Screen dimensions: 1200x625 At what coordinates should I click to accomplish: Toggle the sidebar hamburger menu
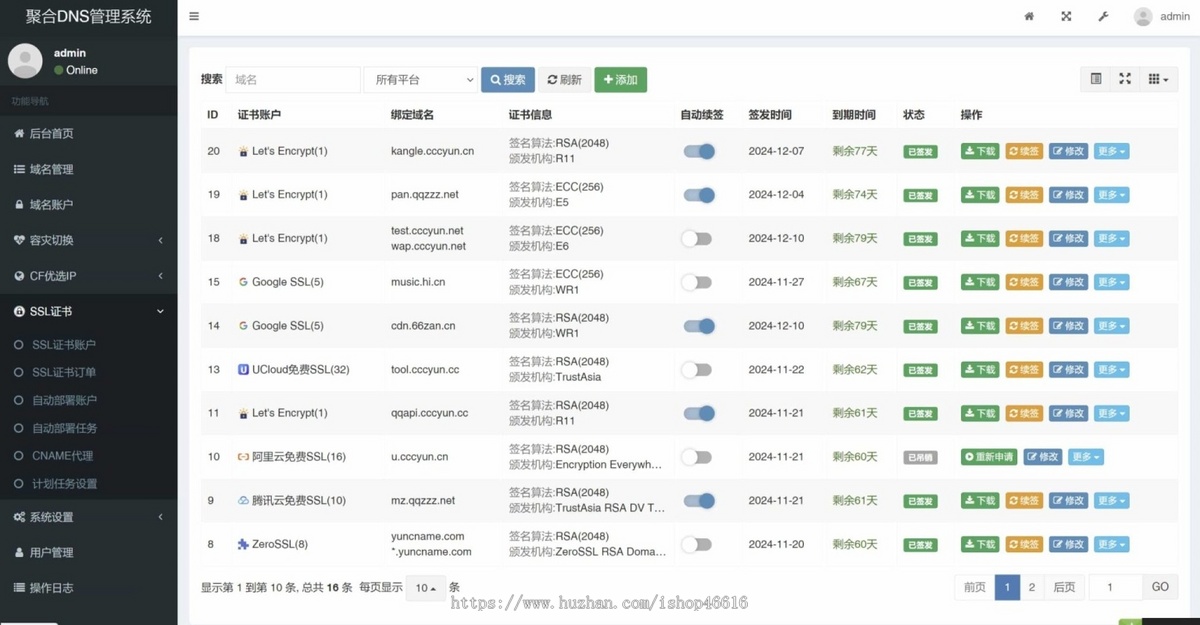[x=193, y=16]
